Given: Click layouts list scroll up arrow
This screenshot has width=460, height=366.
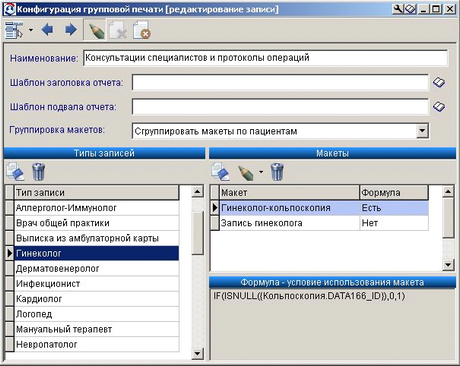Looking at the screenshot, I should [x=448, y=192].
